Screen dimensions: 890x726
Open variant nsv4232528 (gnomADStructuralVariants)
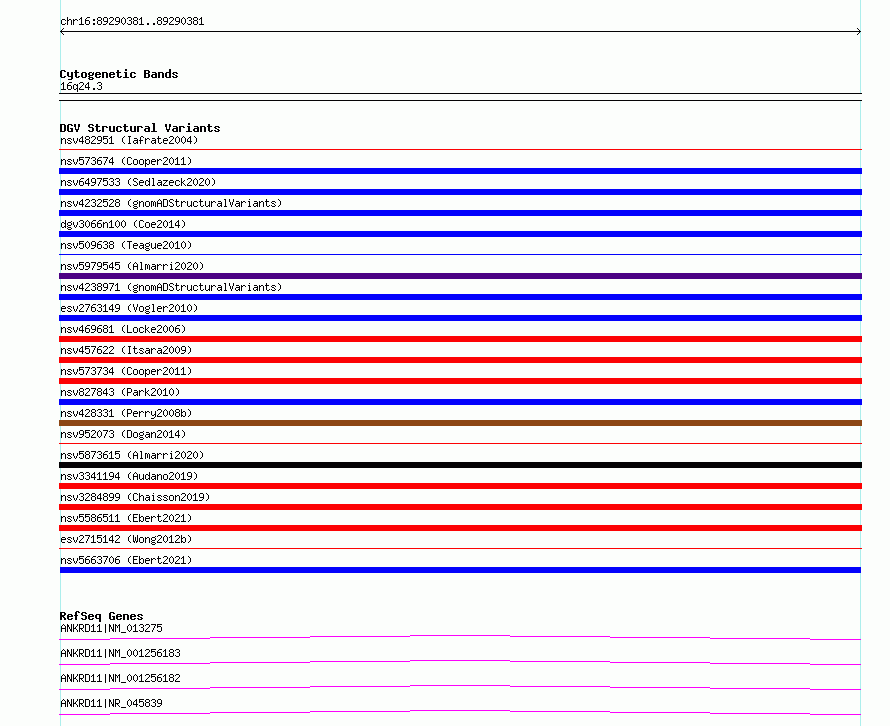point(171,203)
